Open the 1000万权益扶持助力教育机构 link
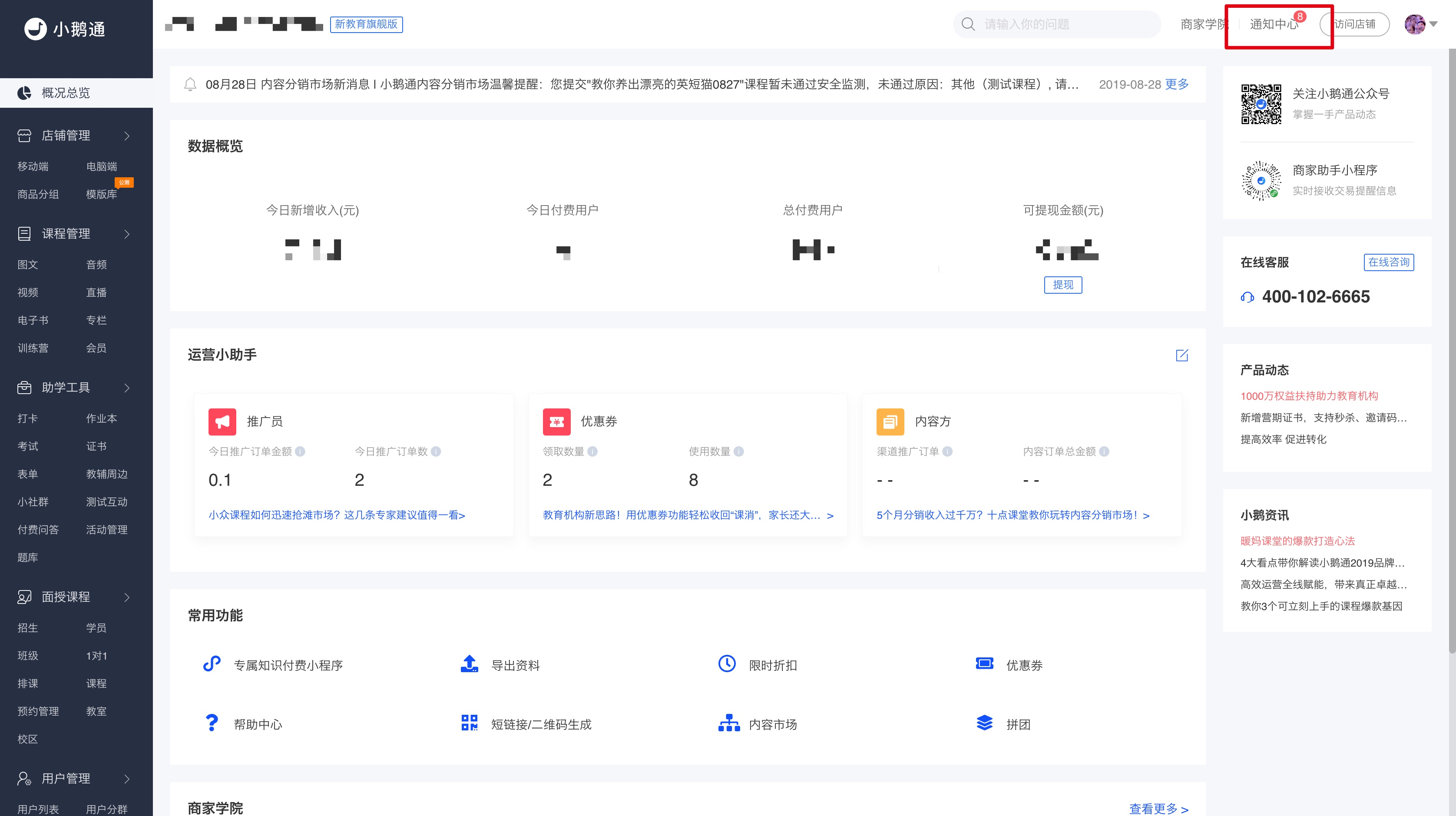1456x816 pixels. coord(1309,396)
